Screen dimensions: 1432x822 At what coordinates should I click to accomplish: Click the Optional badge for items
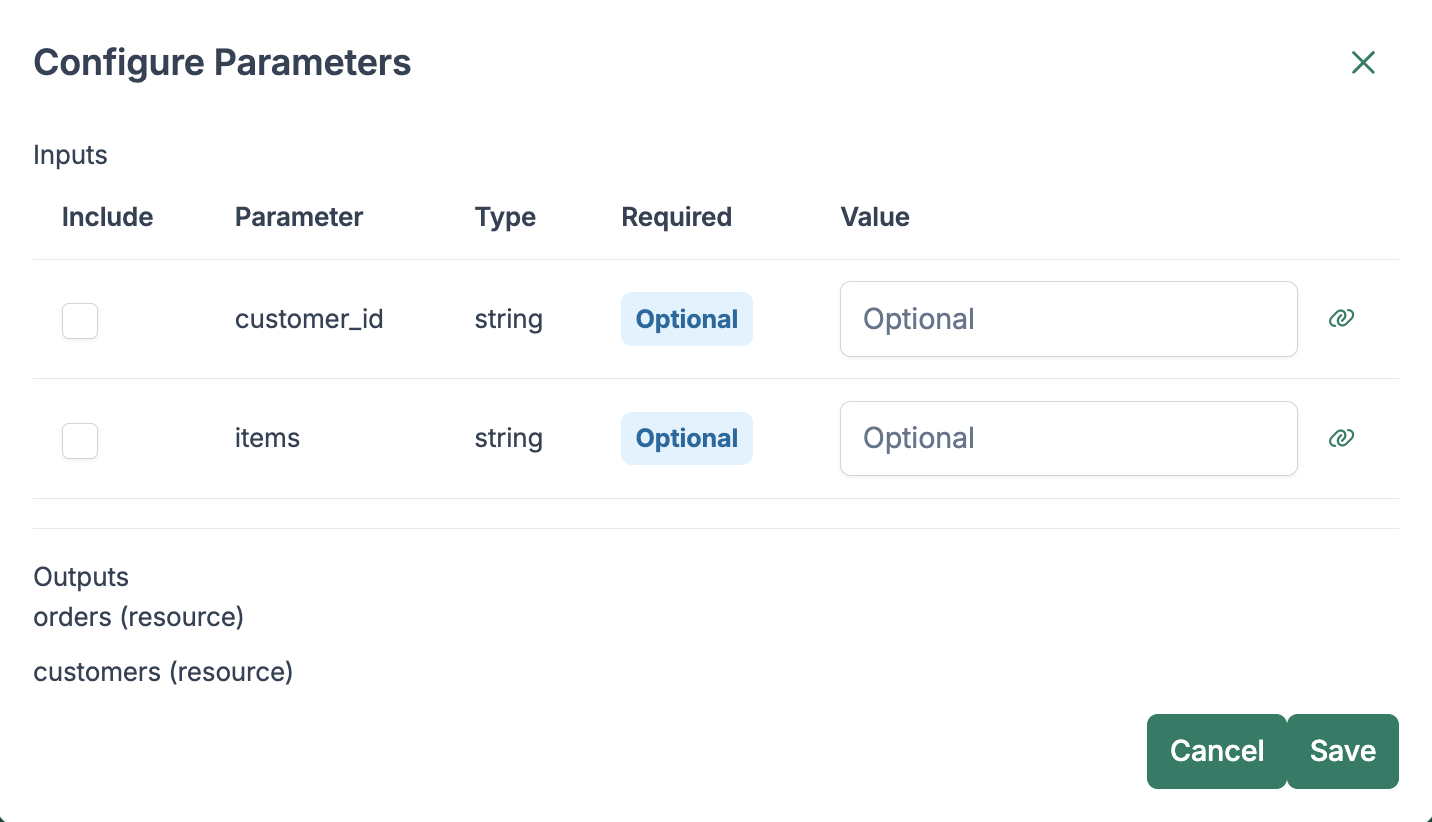click(x=686, y=438)
